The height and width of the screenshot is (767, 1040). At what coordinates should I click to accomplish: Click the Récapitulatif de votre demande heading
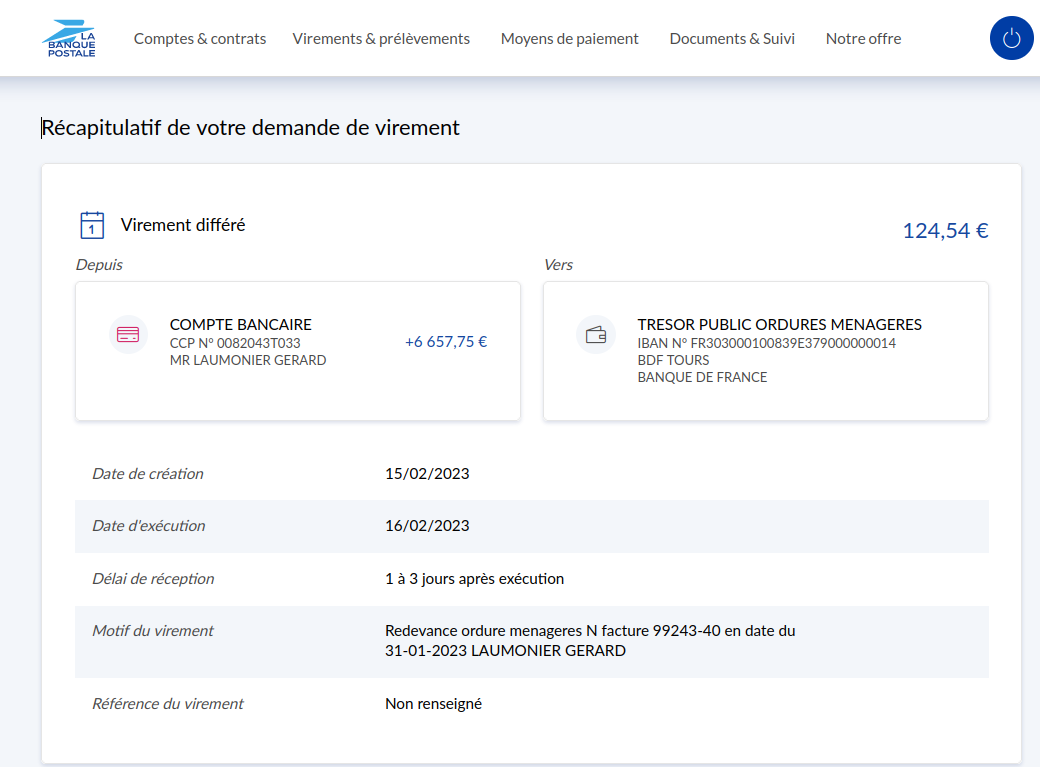tap(251, 128)
